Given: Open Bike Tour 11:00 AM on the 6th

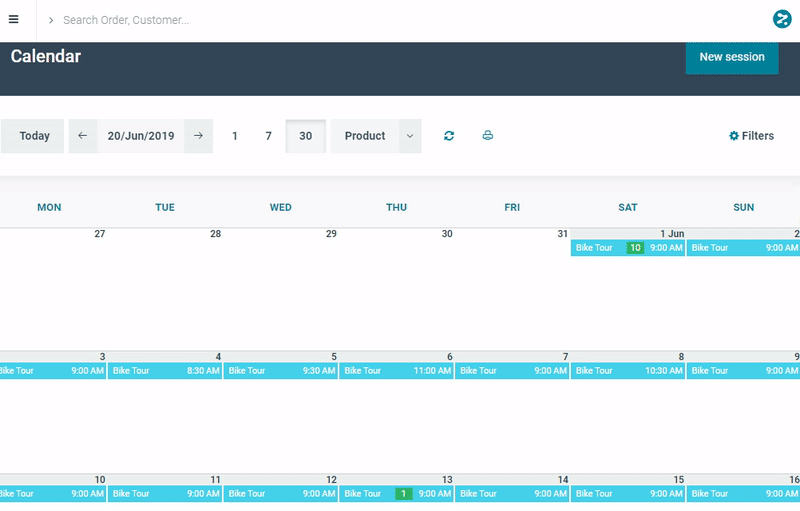Looking at the screenshot, I should coord(397,371).
